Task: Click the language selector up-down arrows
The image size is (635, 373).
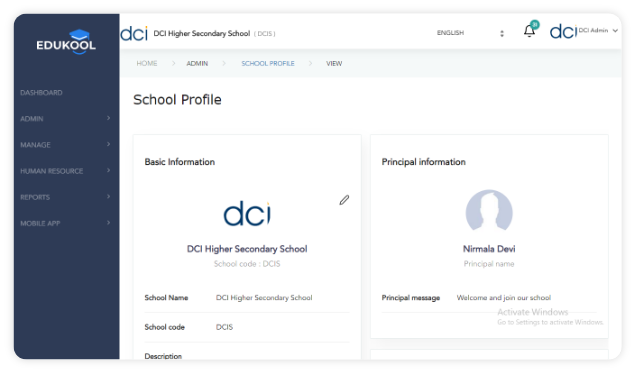Action: pyautogui.click(x=502, y=34)
